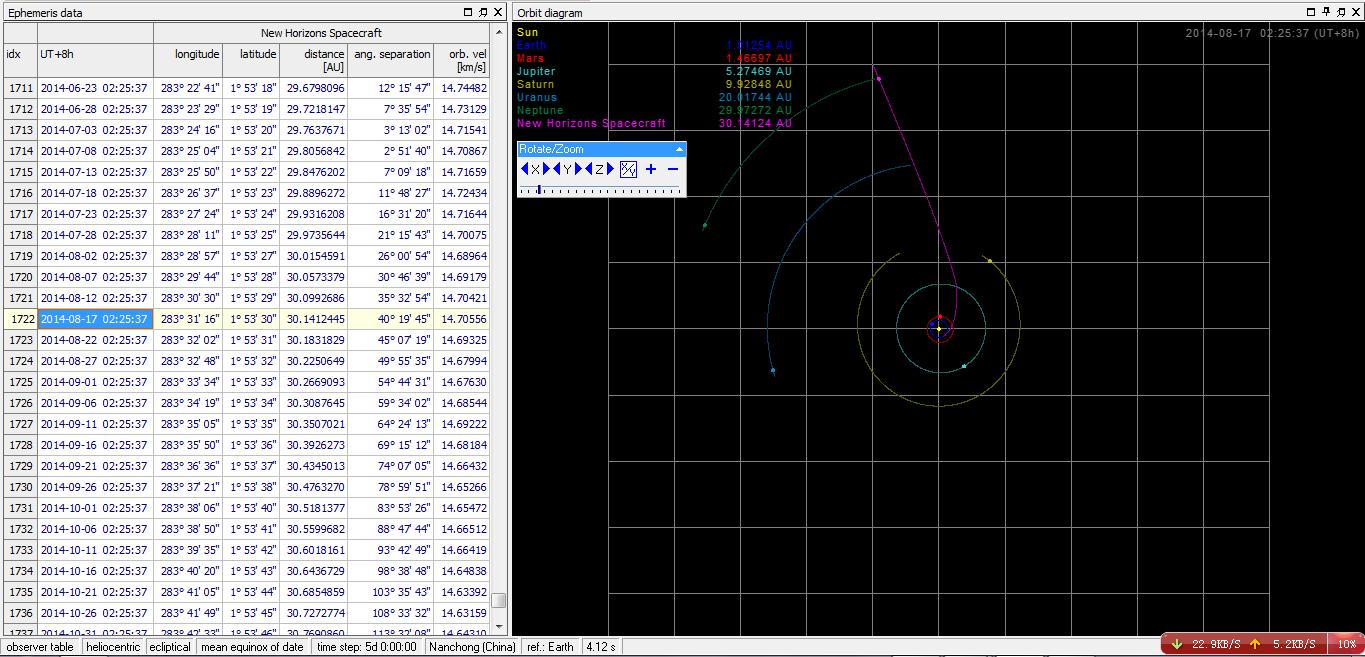Rotate the orbit view right around Y axis
1365x657 pixels.
[x=578, y=169]
